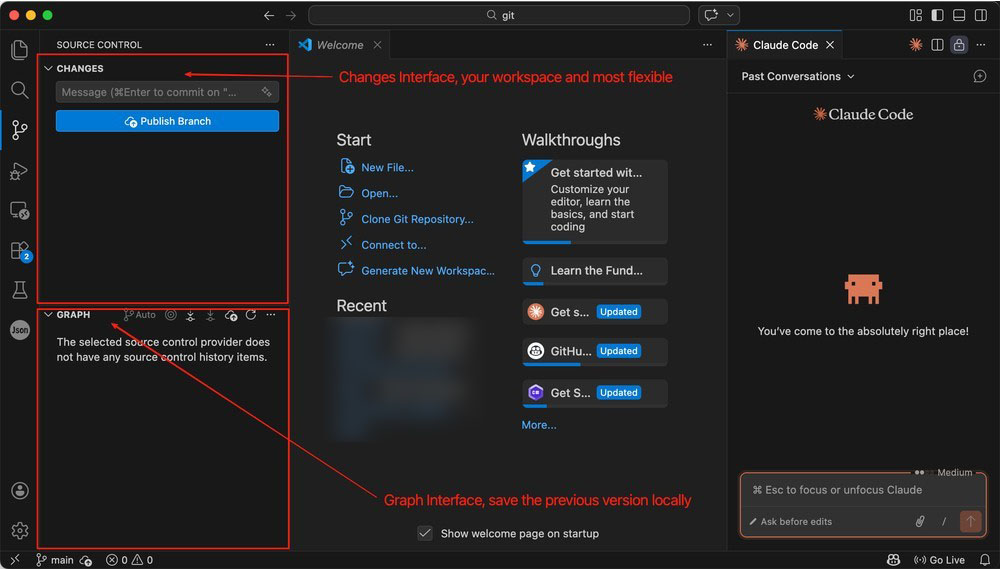The height and width of the screenshot is (569, 1000).
Task: Open the Testing flask view
Action: [19, 290]
